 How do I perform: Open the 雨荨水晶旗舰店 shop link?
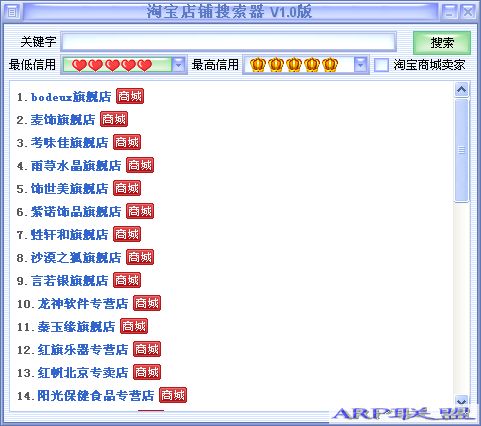tap(76, 166)
